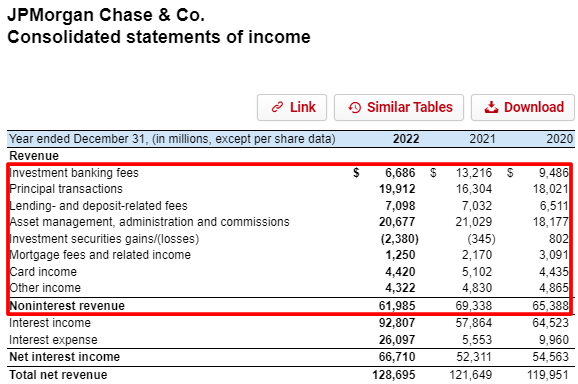
Task: Click the Investment banking fees row label
Action: pyautogui.click(x=74, y=172)
